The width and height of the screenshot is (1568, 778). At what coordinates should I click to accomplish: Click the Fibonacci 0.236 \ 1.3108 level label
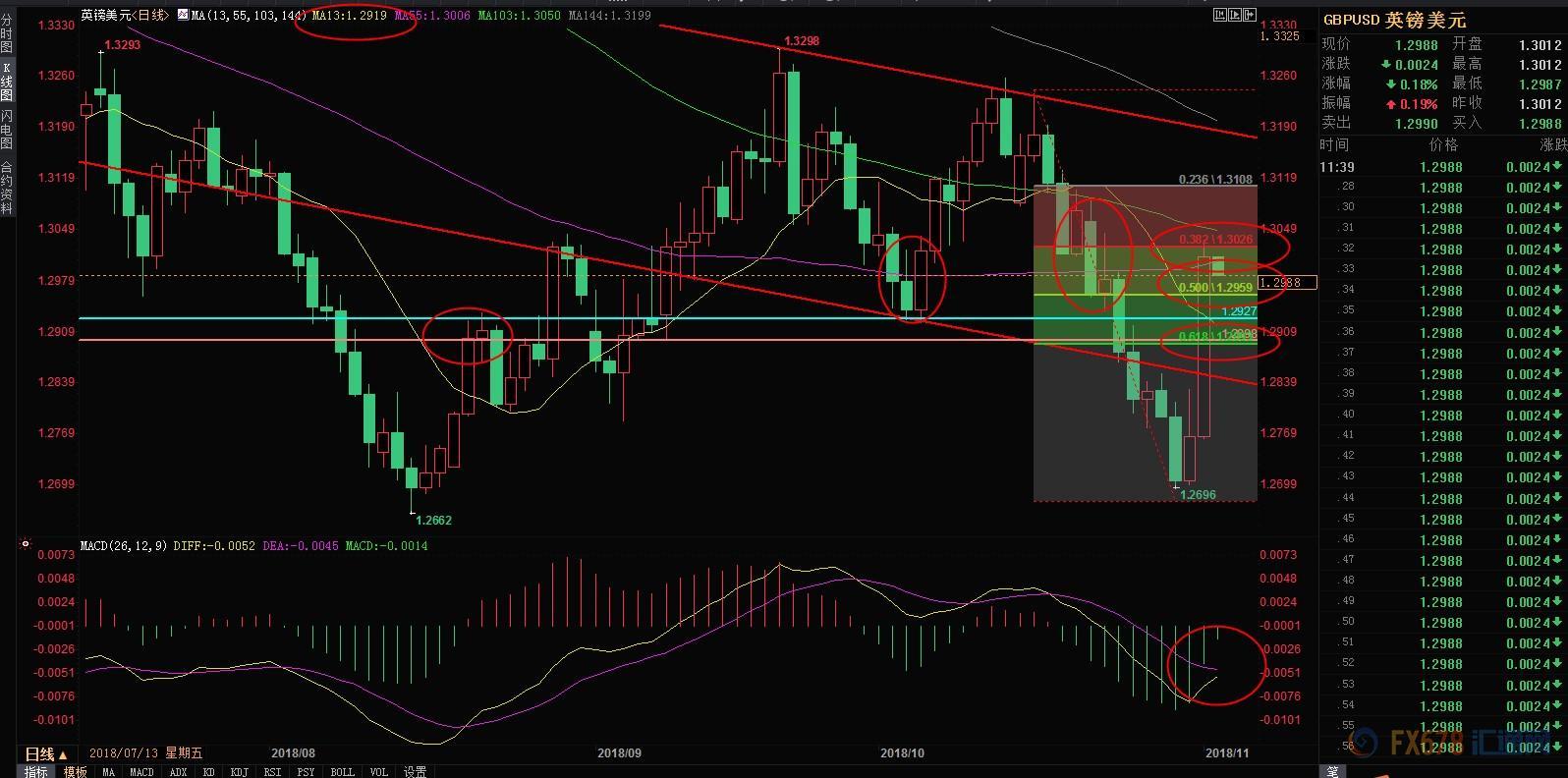click(1215, 180)
